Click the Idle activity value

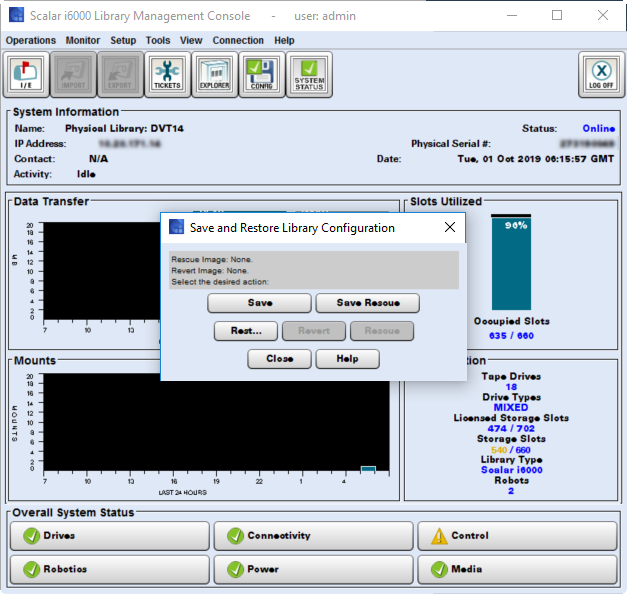click(86, 174)
